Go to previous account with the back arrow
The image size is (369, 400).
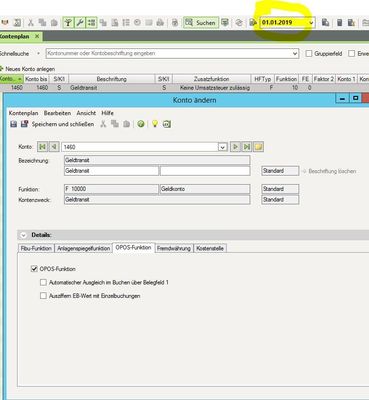pyautogui.click(x=54, y=147)
